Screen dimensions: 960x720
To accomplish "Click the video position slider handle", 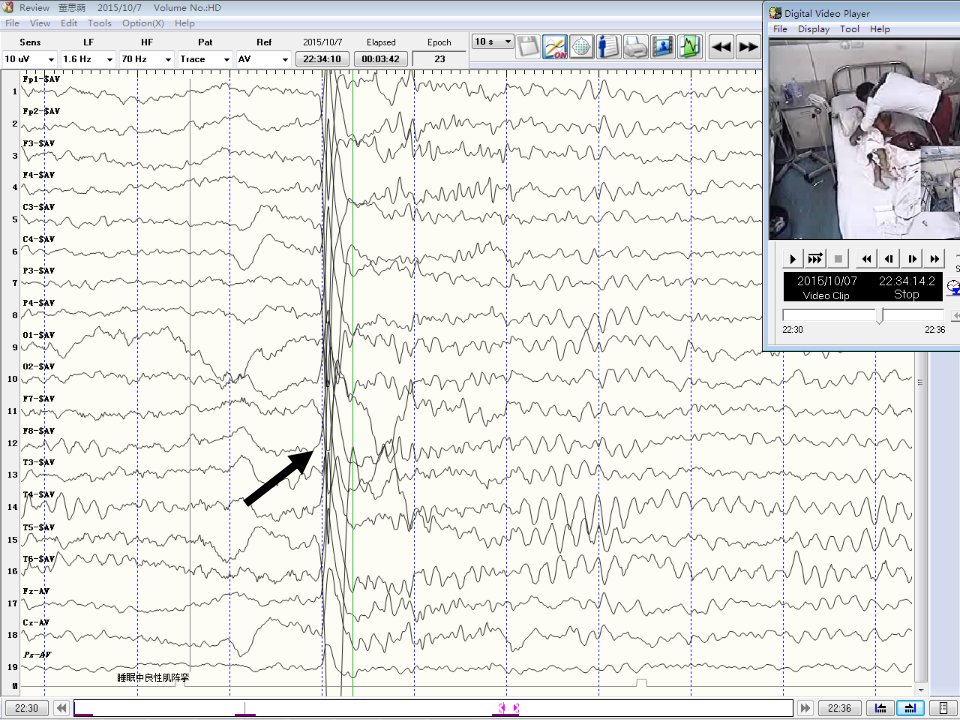I will click(x=880, y=316).
